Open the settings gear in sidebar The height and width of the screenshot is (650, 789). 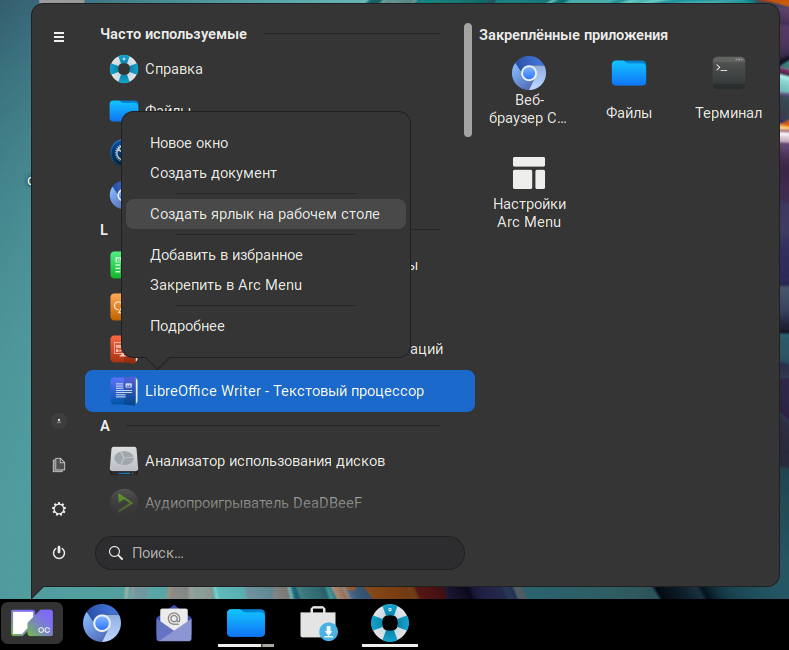coord(59,509)
